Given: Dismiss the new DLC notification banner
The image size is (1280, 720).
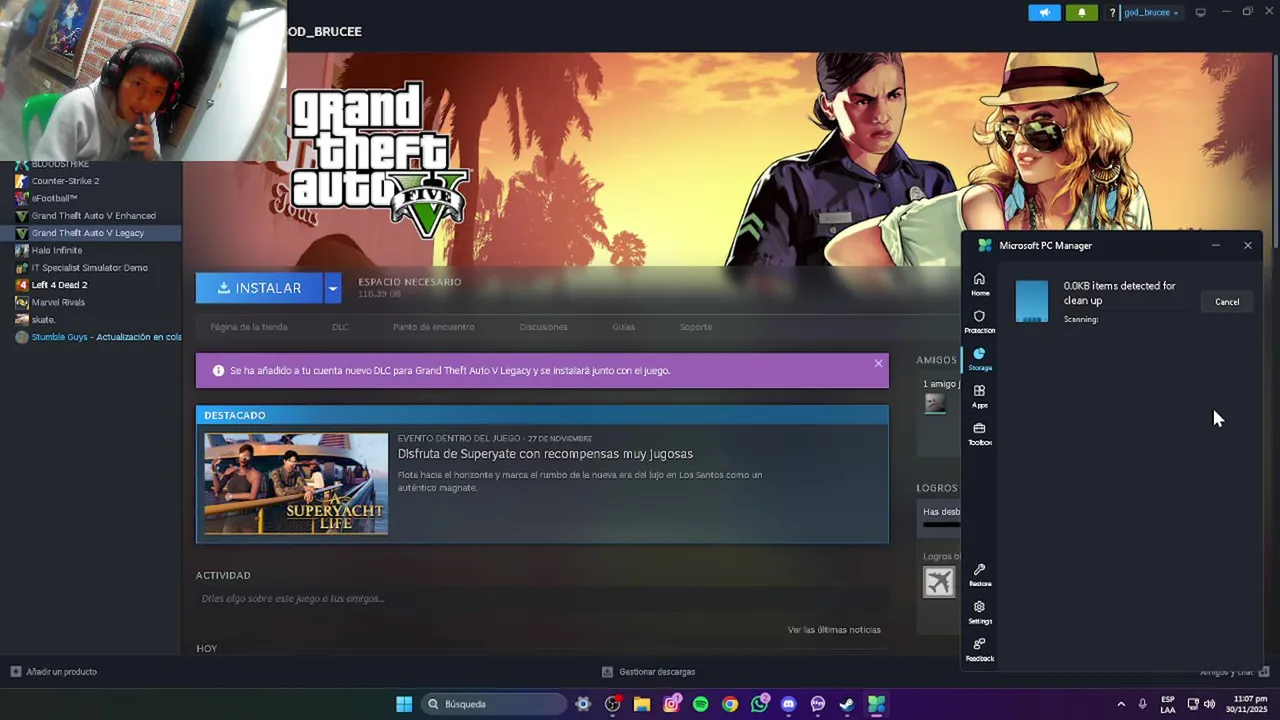Looking at the screenshot, I should [878, 363].
